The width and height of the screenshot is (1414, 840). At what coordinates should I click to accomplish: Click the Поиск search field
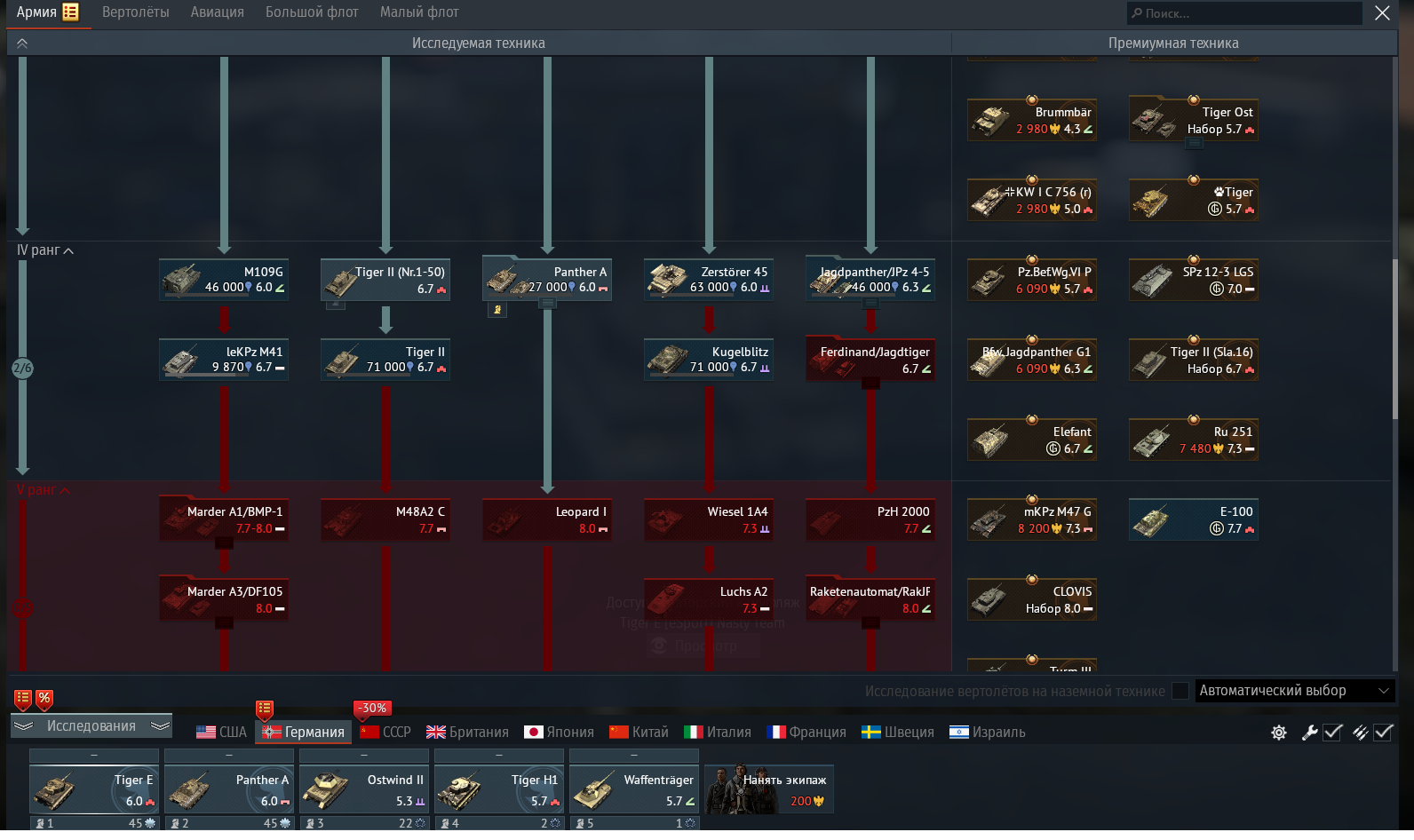1243,13
